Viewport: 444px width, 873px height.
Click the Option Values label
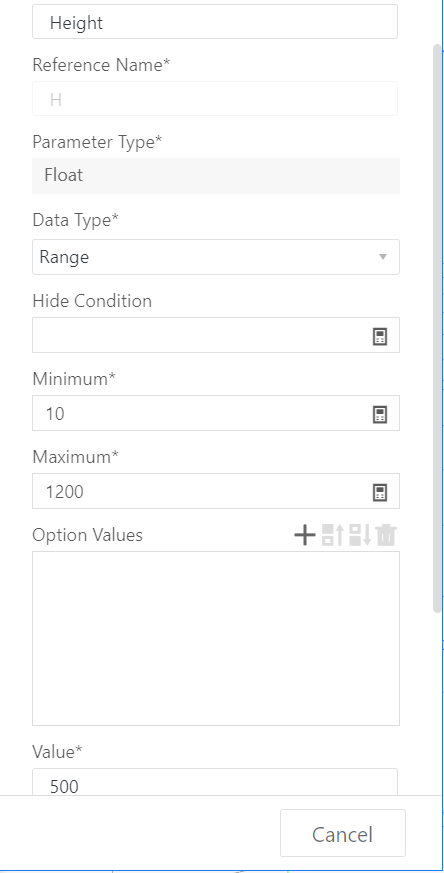(x=87, y=535)
